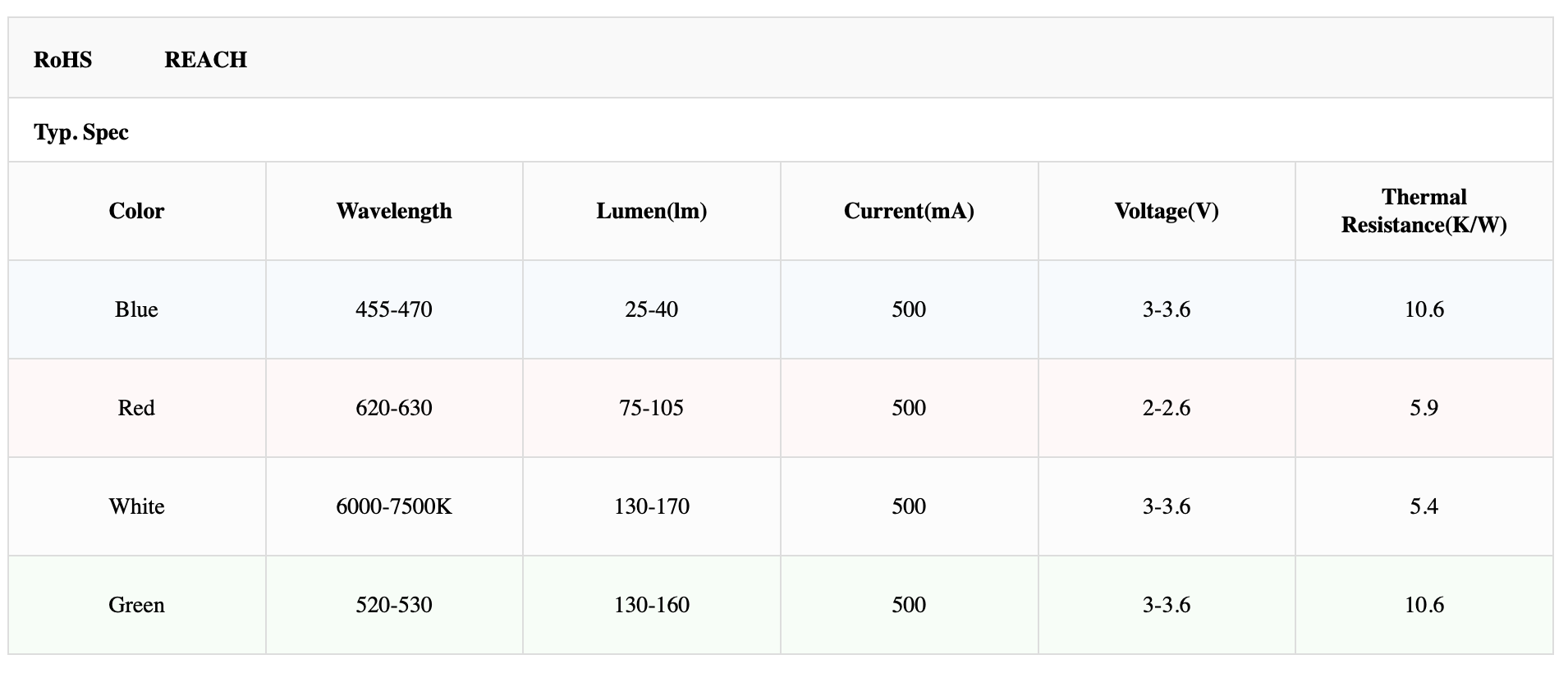The width and height of the screenshot is (1568, 673).
Task: Click the Color column header
Action: pyautogui.click(x=136, y=211)
